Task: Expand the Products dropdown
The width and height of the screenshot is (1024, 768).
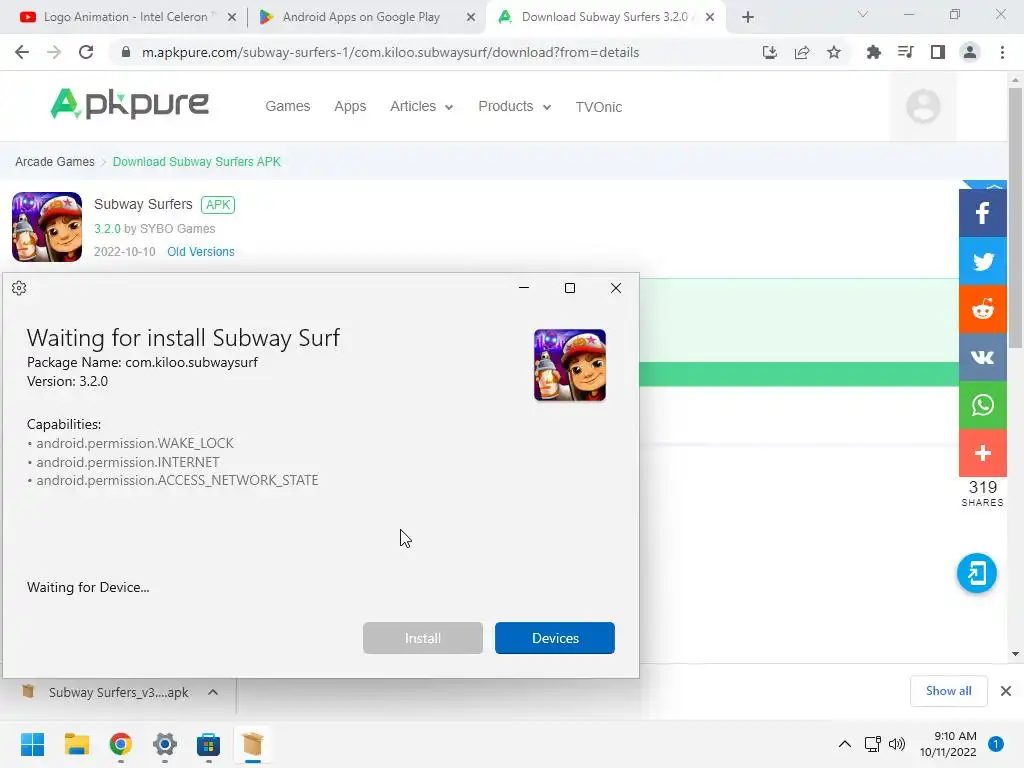Action: (x=515, y=106)
